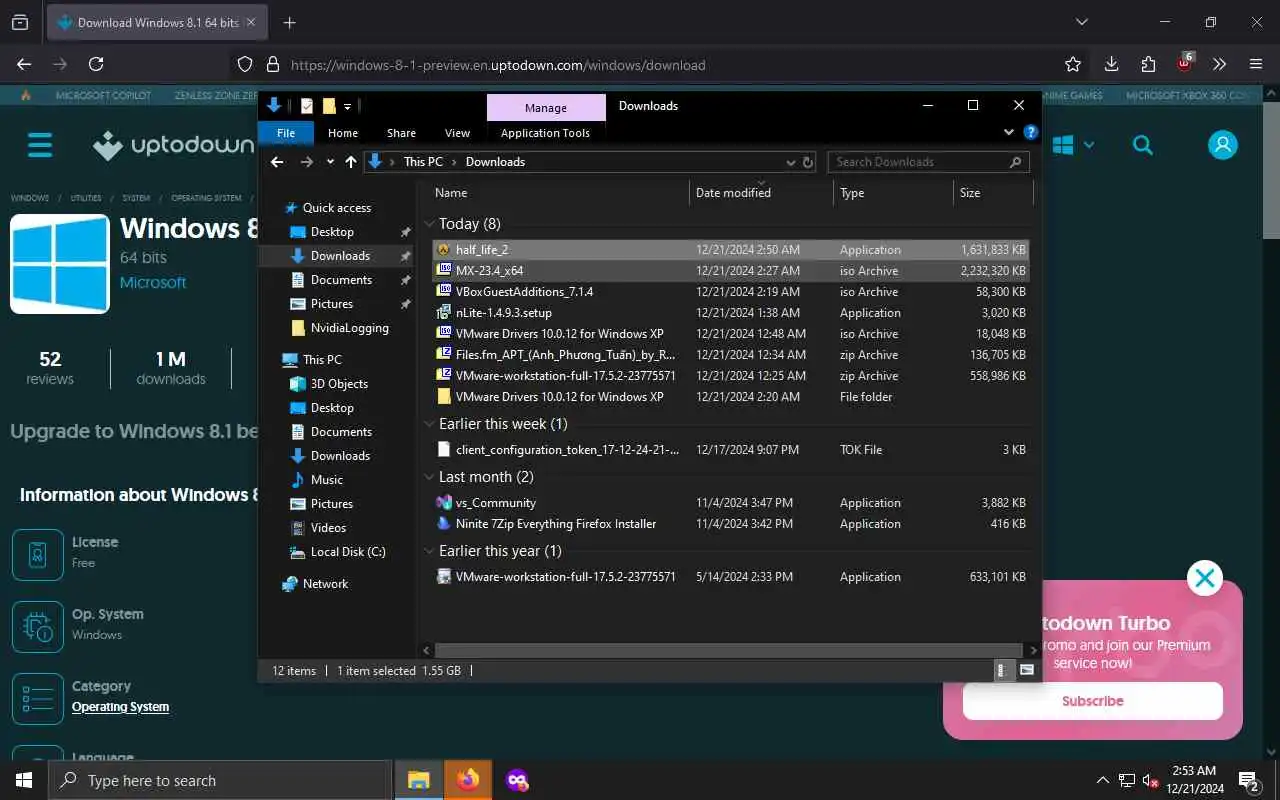Click the Explorer horizontal scrollbar
The height and width of the screenshot is (800, 1280).
[x=730, y=650]
